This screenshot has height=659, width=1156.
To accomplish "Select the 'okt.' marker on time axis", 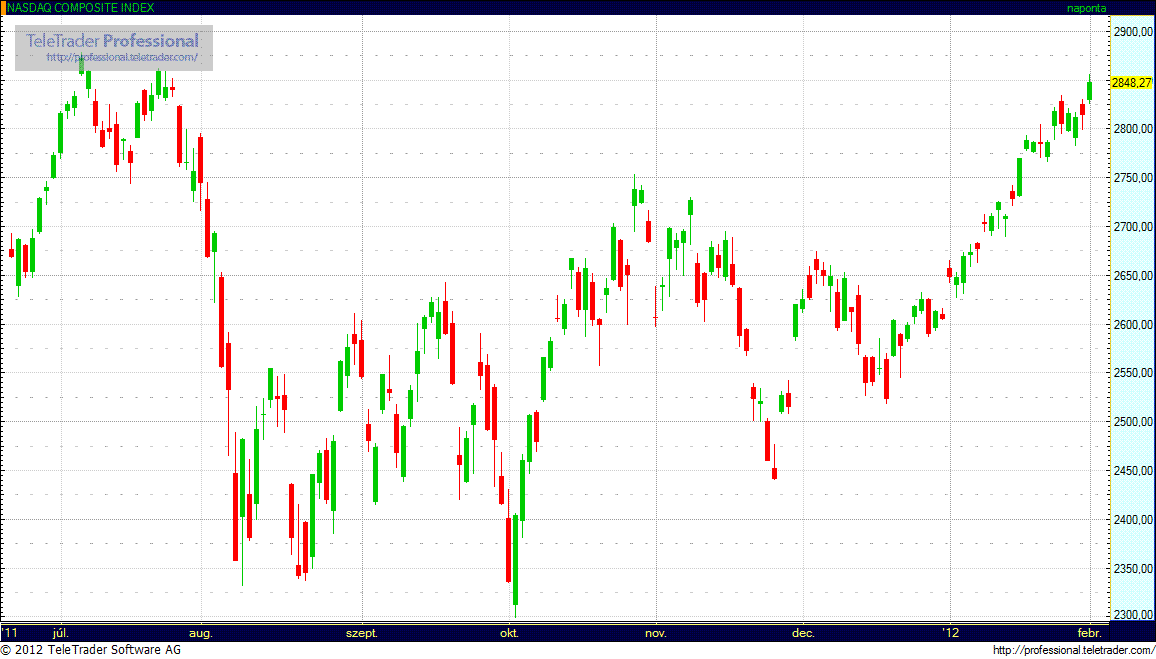I will point(509,633).
